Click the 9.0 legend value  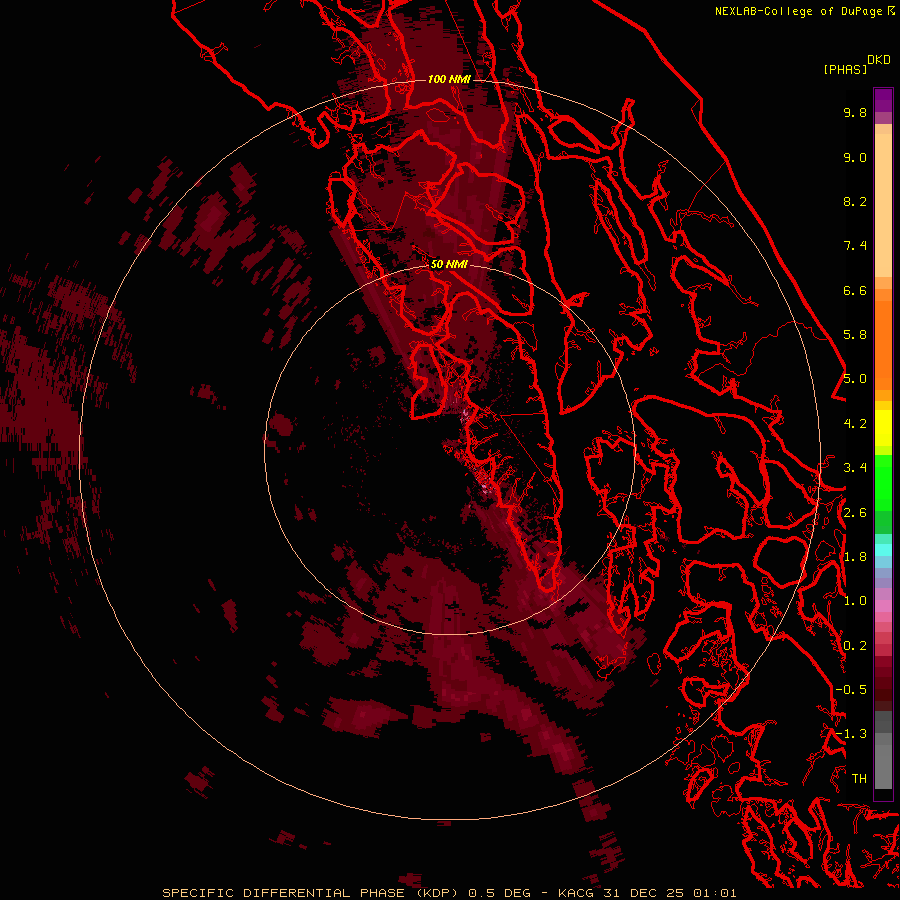pos(855,157)
